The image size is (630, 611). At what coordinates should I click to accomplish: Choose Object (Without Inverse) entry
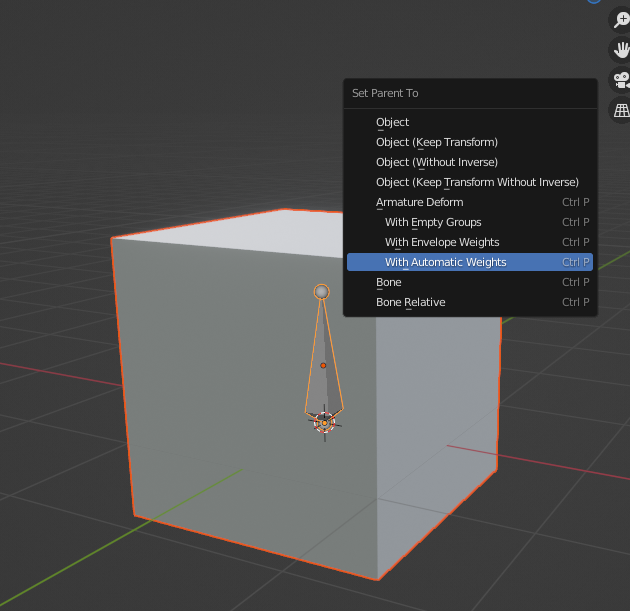[436, 162]
